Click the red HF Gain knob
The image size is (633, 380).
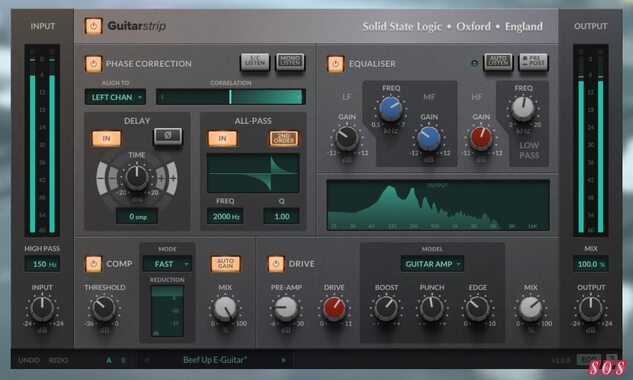(481, 138)
